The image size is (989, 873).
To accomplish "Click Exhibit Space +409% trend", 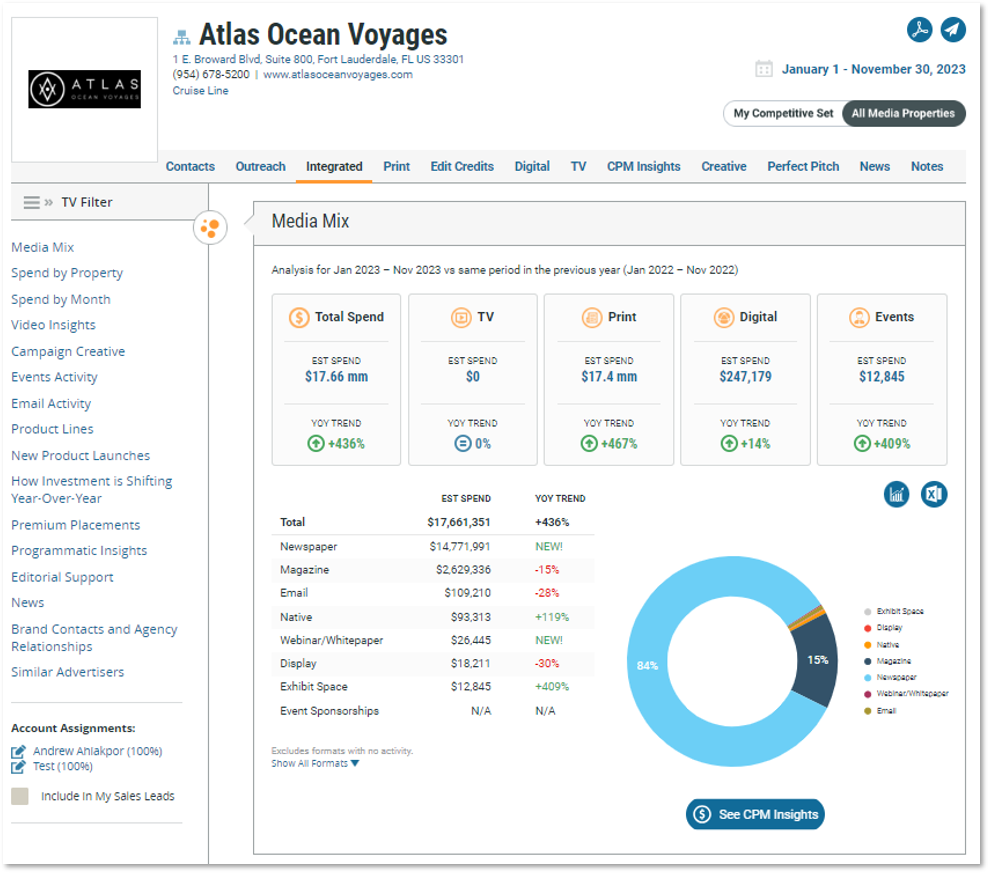I will tap(552, 686).
